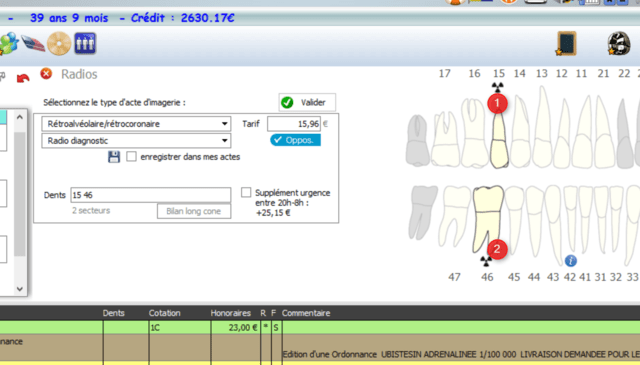640x365 pixels.
Task: Open the blackboard icon with star
Action: (x=566, y=43)
